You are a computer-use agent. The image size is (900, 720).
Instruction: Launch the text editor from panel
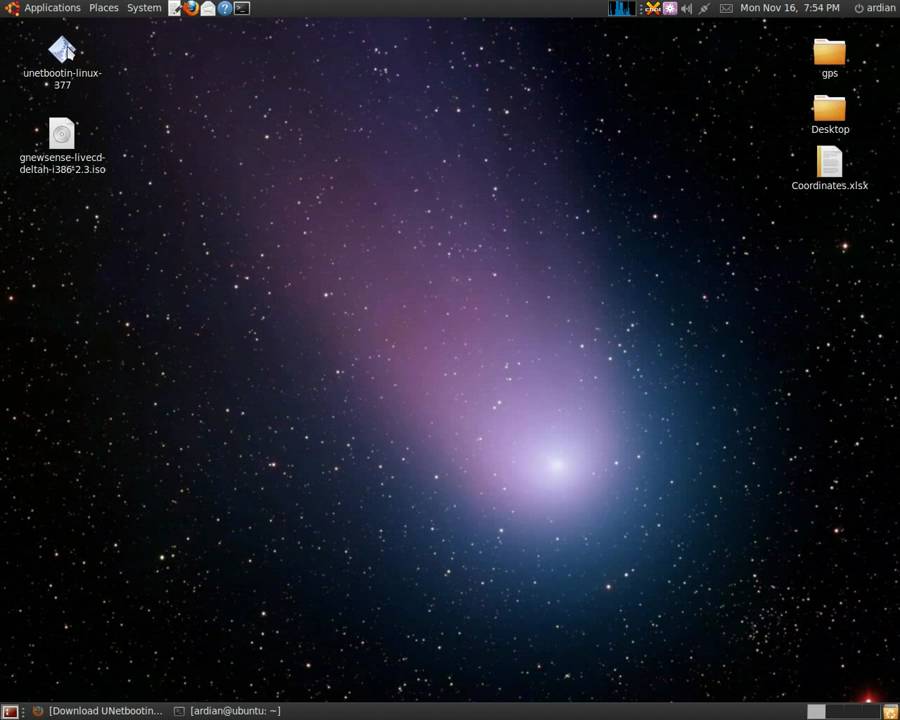175,8
